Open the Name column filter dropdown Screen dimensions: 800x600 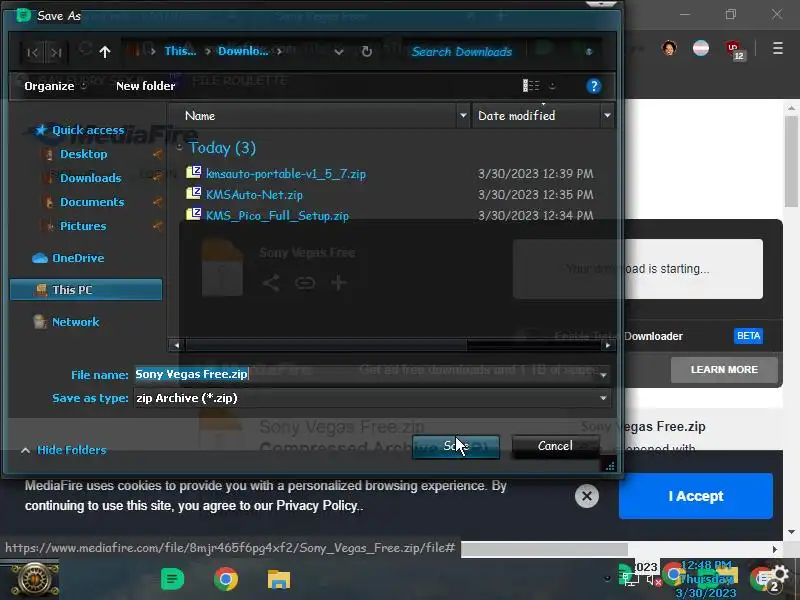point(463,116)
